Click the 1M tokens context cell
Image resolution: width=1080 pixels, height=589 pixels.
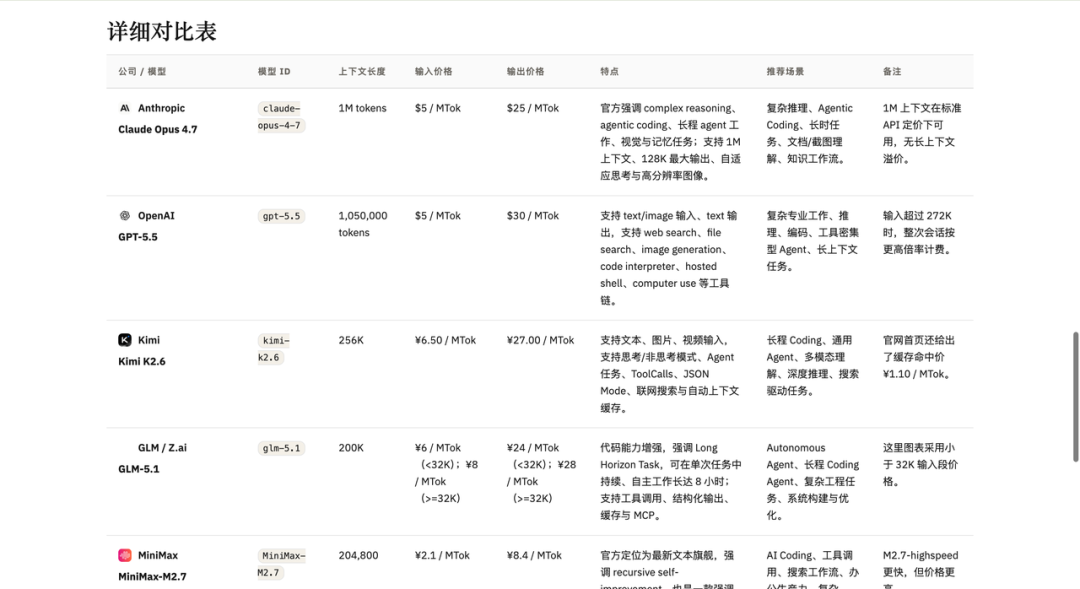pos(362,108)
